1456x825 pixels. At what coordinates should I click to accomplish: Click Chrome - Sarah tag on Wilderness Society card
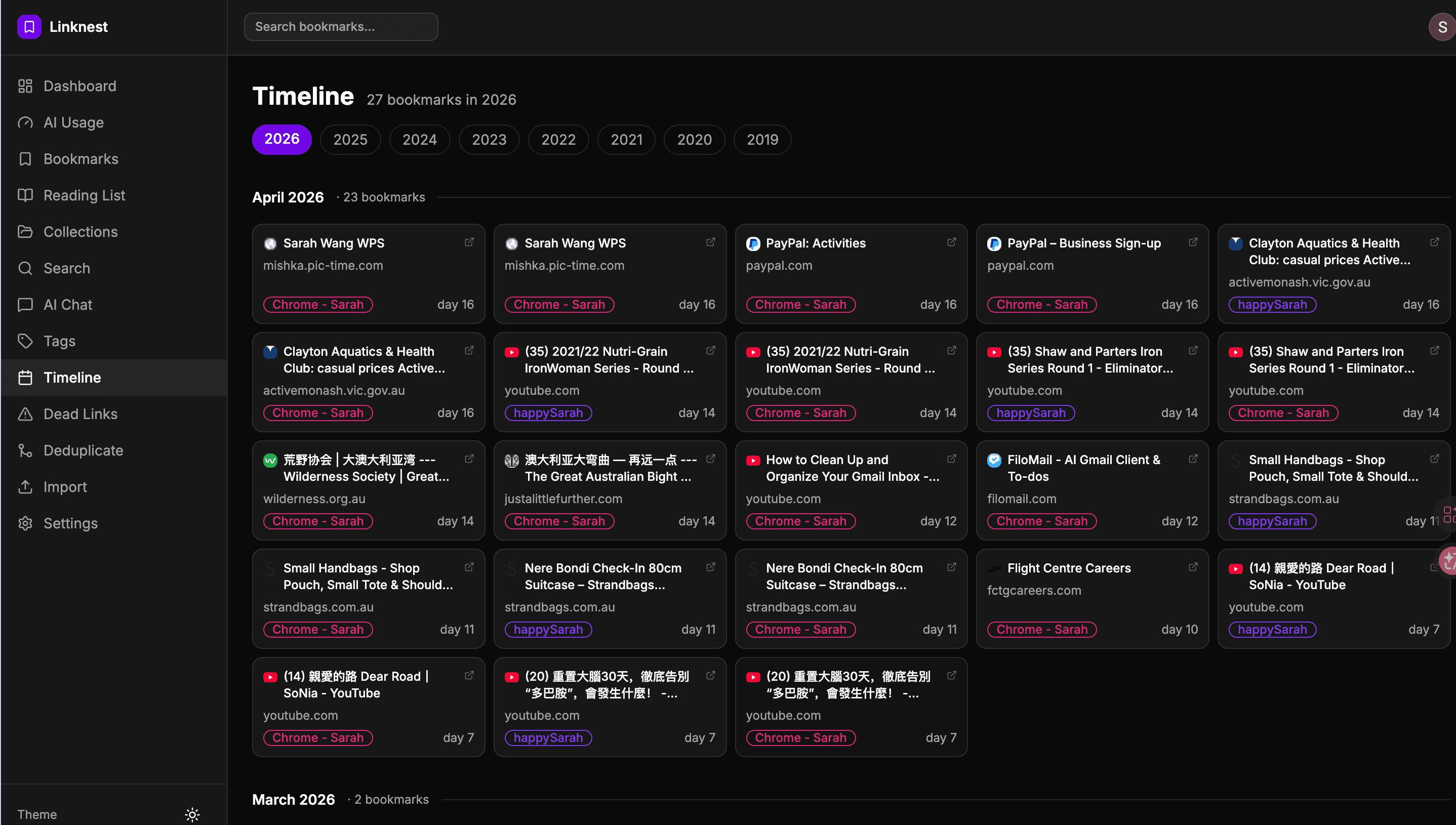318,521
